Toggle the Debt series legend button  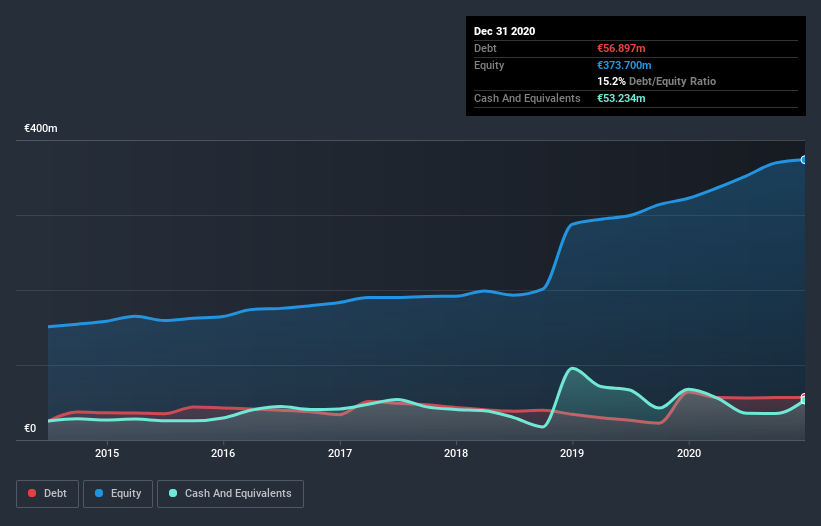coord(47,494)
